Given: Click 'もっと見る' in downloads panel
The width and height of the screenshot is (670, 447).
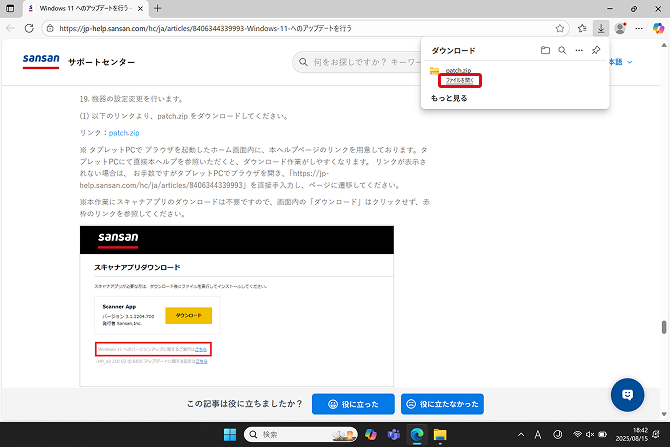Looking at the screenshot, I should coord(449,98).
